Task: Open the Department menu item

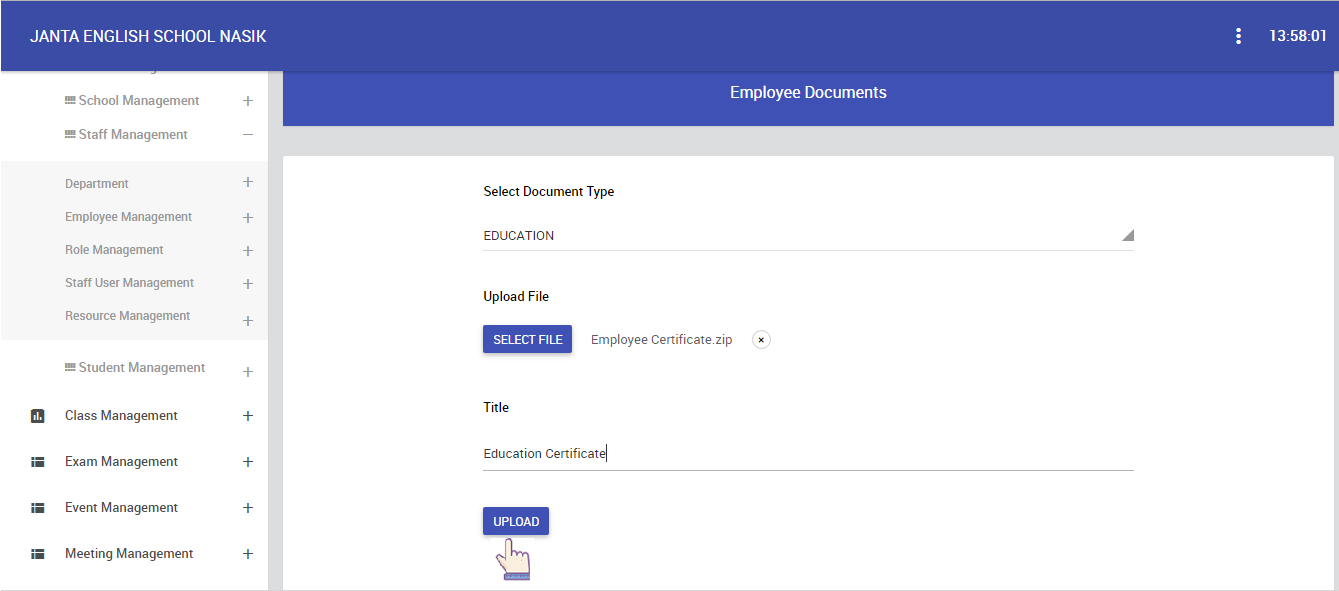Action: pos(97,184)
